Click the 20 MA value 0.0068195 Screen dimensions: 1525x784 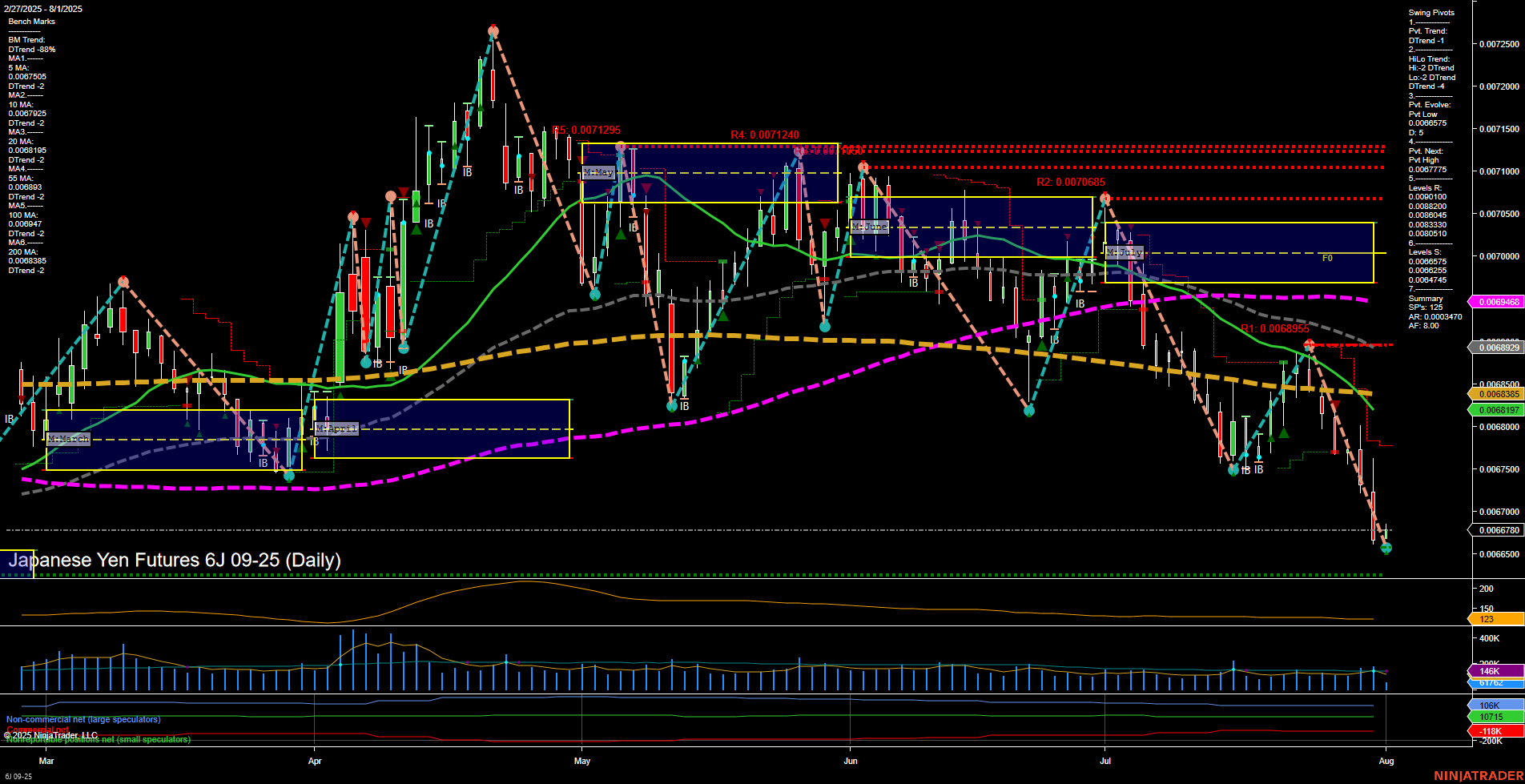27,151
